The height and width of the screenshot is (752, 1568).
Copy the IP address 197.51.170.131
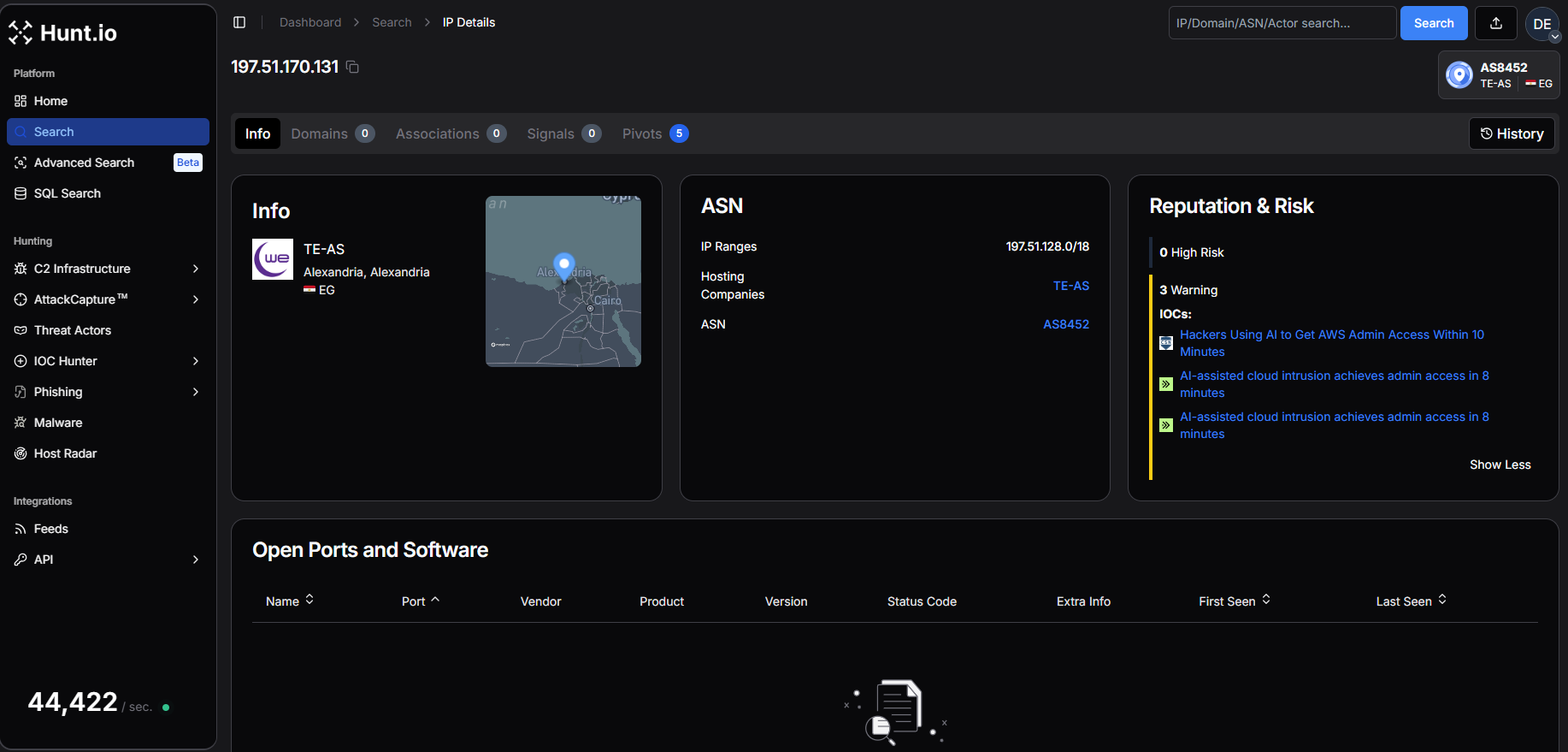point(352,67)
